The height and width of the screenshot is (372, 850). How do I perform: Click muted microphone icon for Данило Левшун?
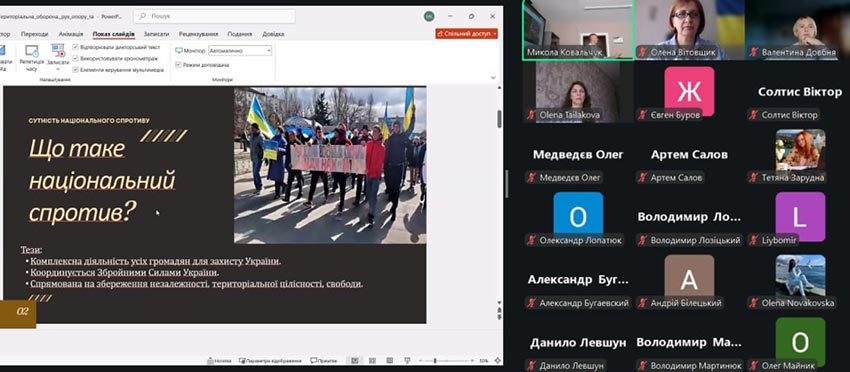click(x=532, y=365)
